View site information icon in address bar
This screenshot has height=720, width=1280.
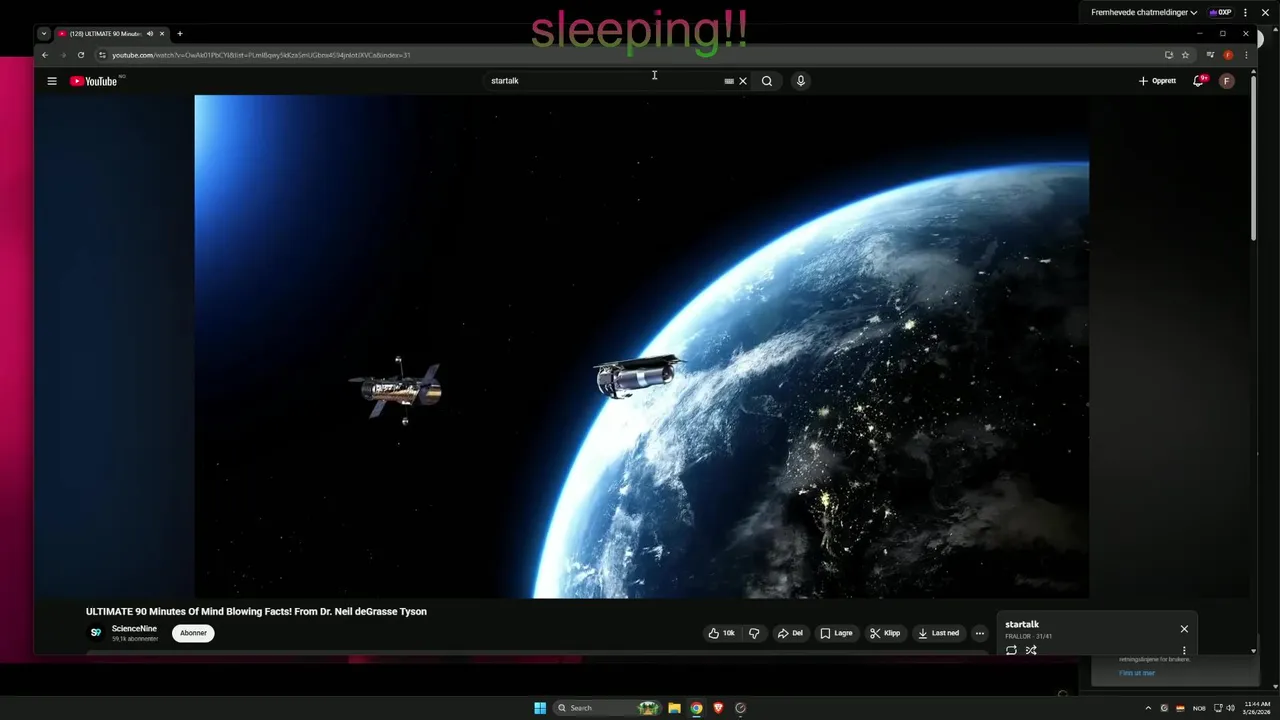pos(102,55)
